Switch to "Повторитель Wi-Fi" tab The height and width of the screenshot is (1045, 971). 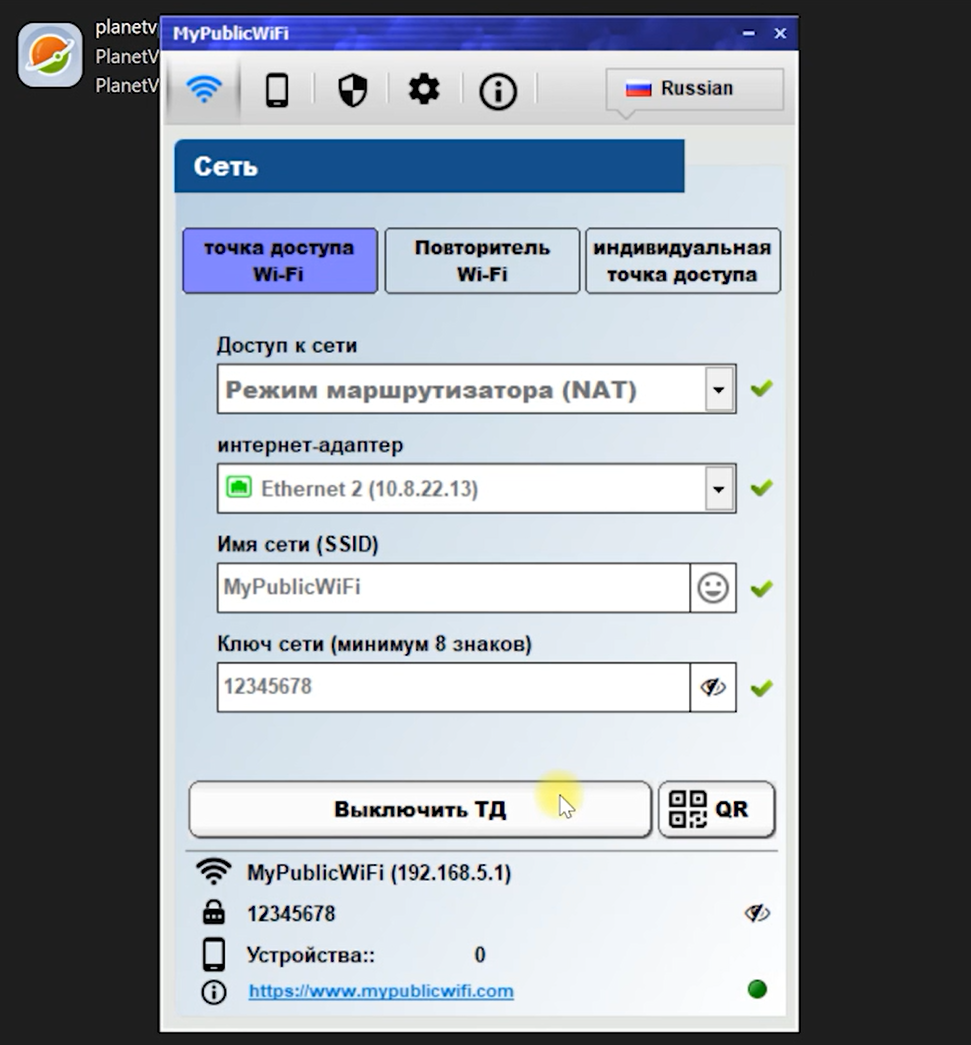(x=482, y=261)
